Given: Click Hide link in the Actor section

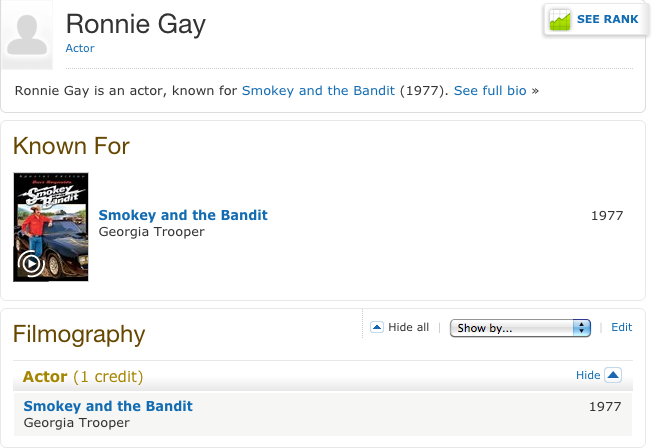Looking at the screenshot, I should (x=588, y=375).
